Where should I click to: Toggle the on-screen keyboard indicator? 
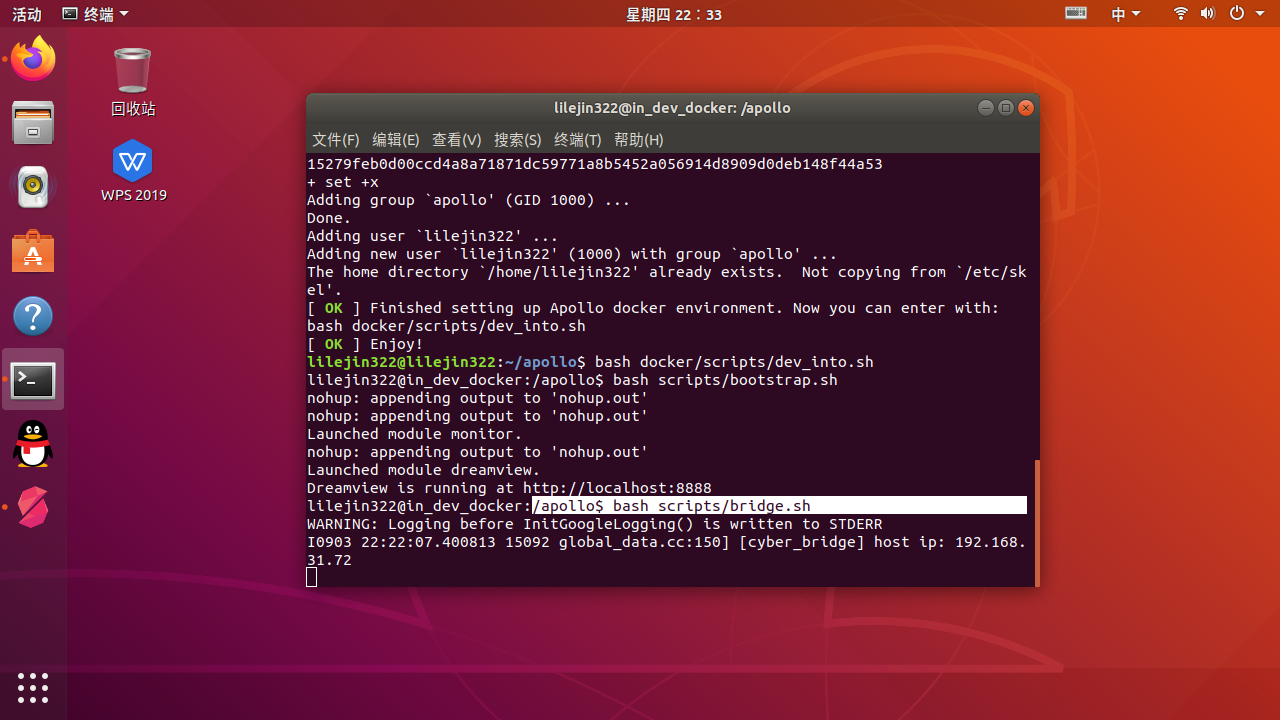(1075, 14)
